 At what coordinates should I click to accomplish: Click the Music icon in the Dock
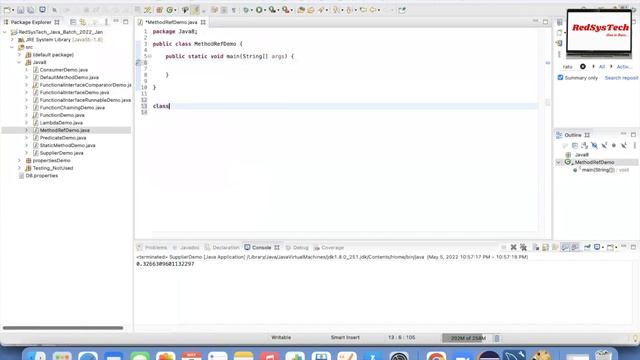point(269,356)
